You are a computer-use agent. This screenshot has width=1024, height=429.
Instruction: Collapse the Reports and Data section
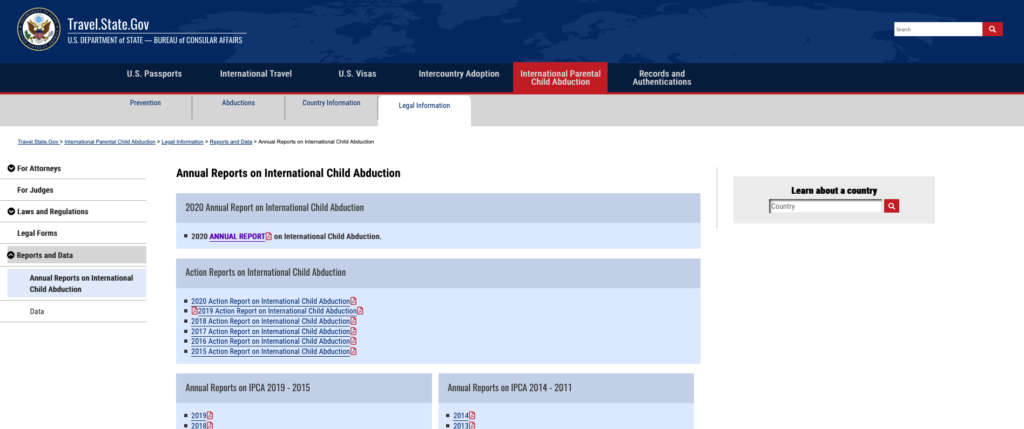pos(11,255)
